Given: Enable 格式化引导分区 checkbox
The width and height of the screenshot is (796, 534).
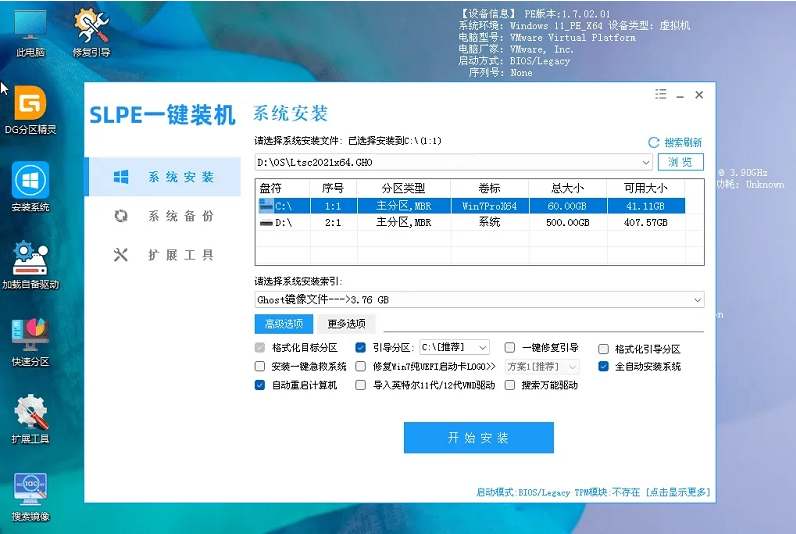Looking at the screenshot, I should click(603, 349).
